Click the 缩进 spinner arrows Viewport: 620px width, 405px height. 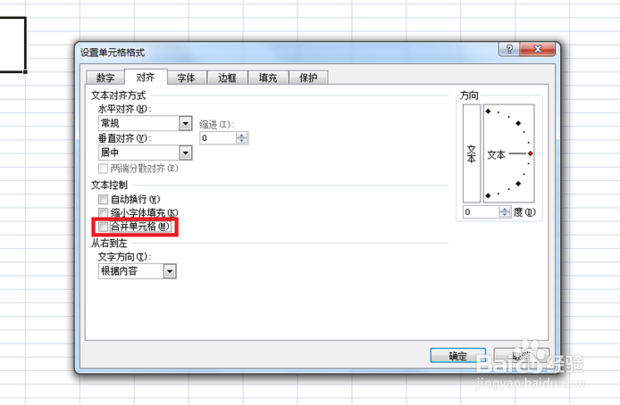[242, 138]
